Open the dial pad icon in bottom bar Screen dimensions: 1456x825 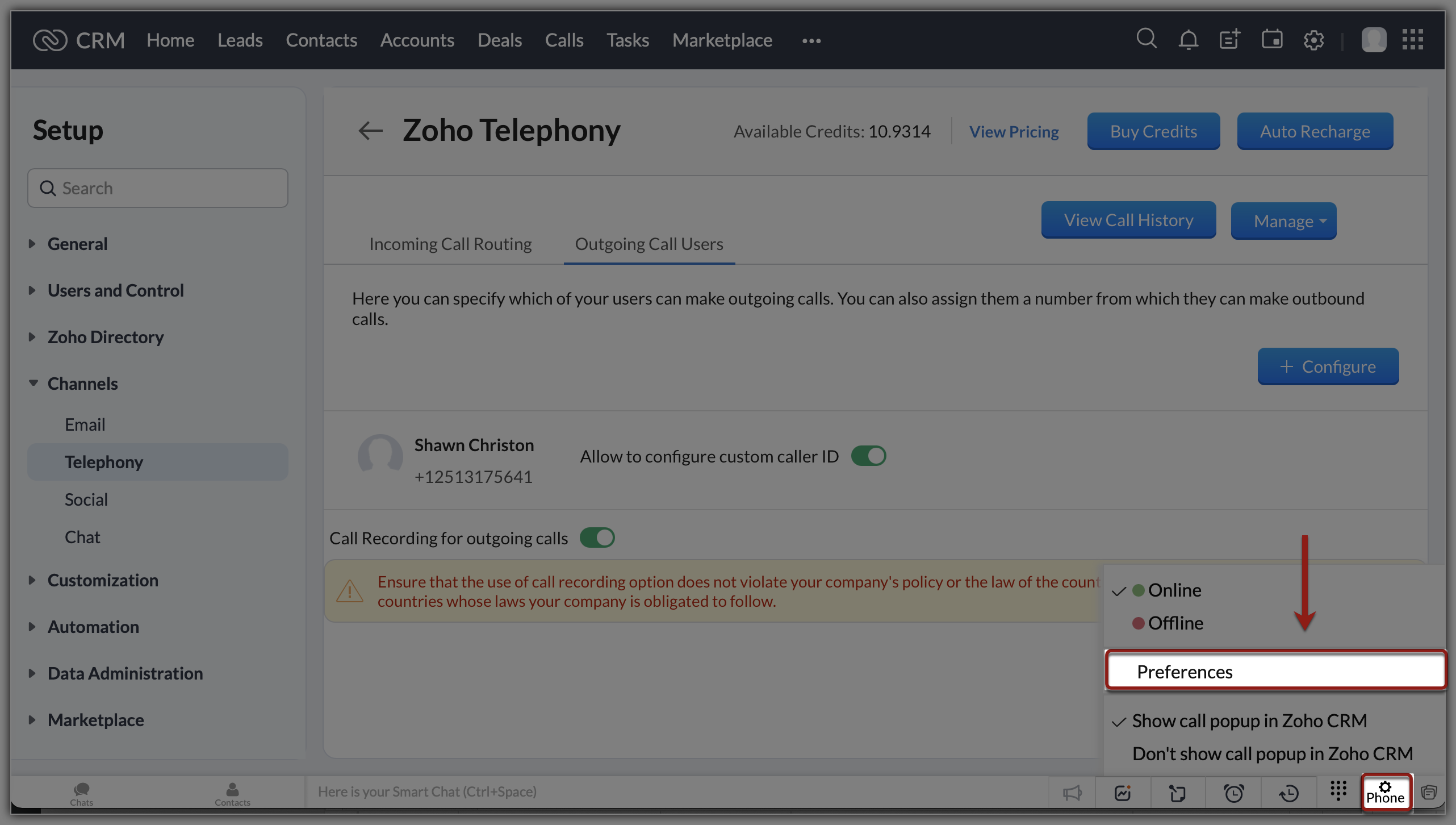click(1338, 790)
